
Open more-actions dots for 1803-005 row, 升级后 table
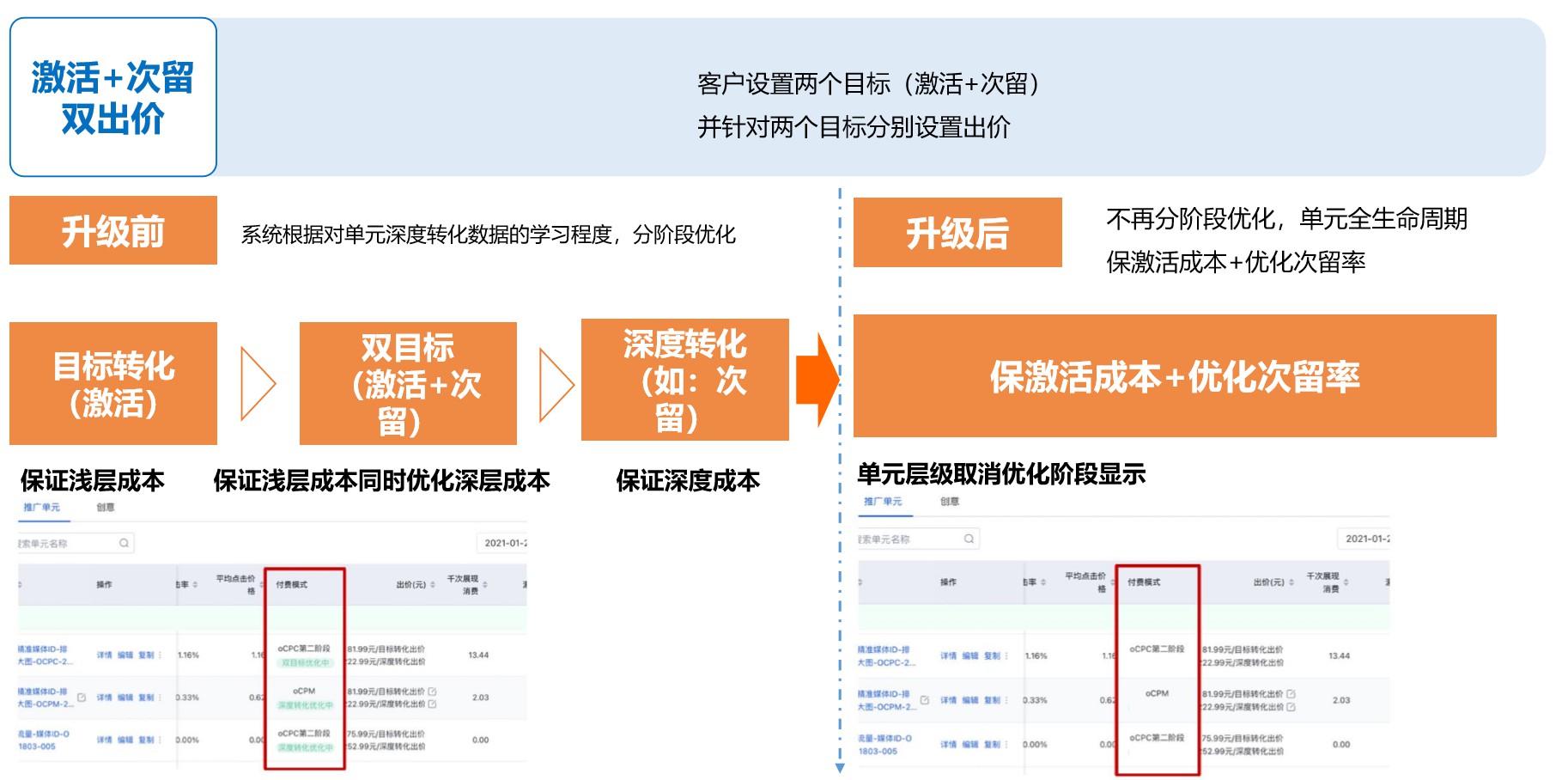(1006, 745)
